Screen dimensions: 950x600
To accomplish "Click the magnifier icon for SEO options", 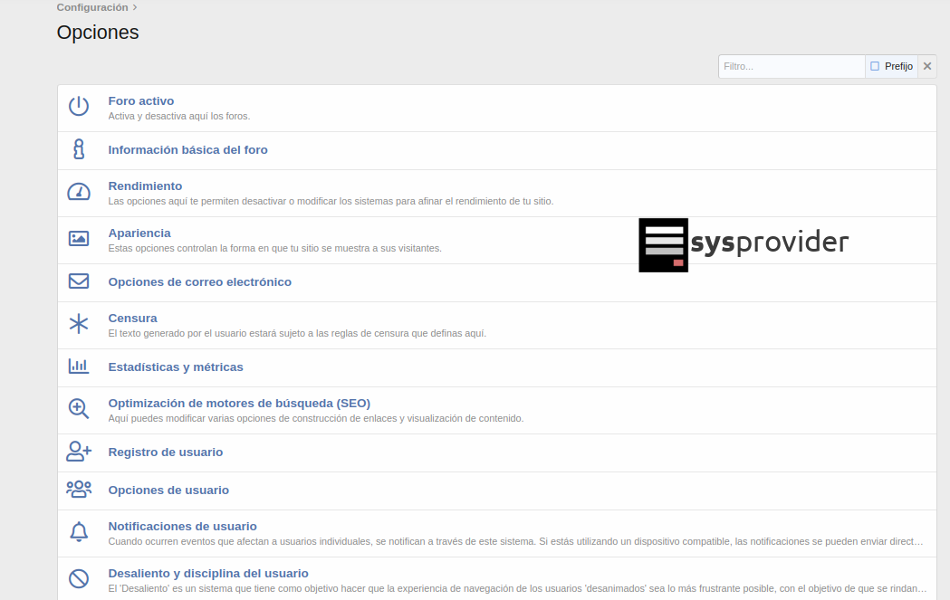I will 79,409.
